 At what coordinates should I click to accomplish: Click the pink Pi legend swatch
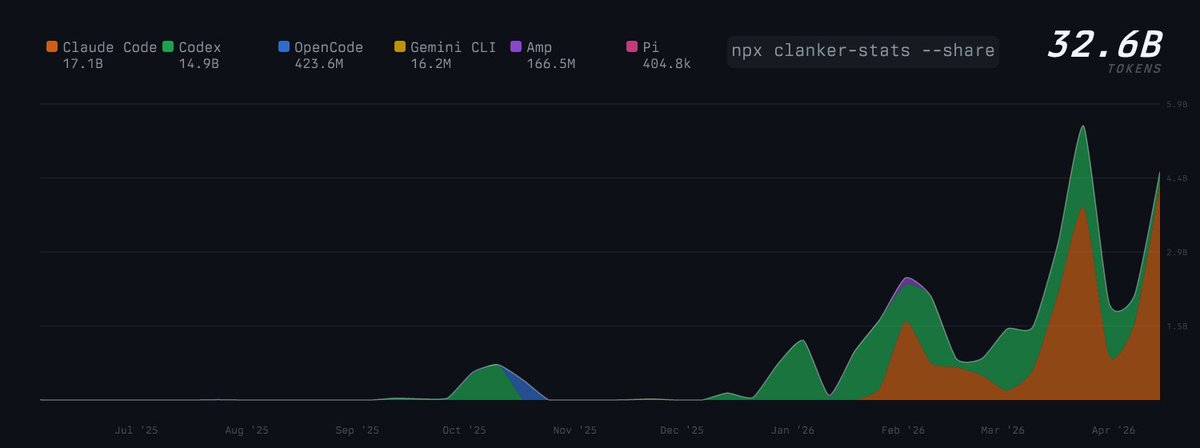click(632, 47)
